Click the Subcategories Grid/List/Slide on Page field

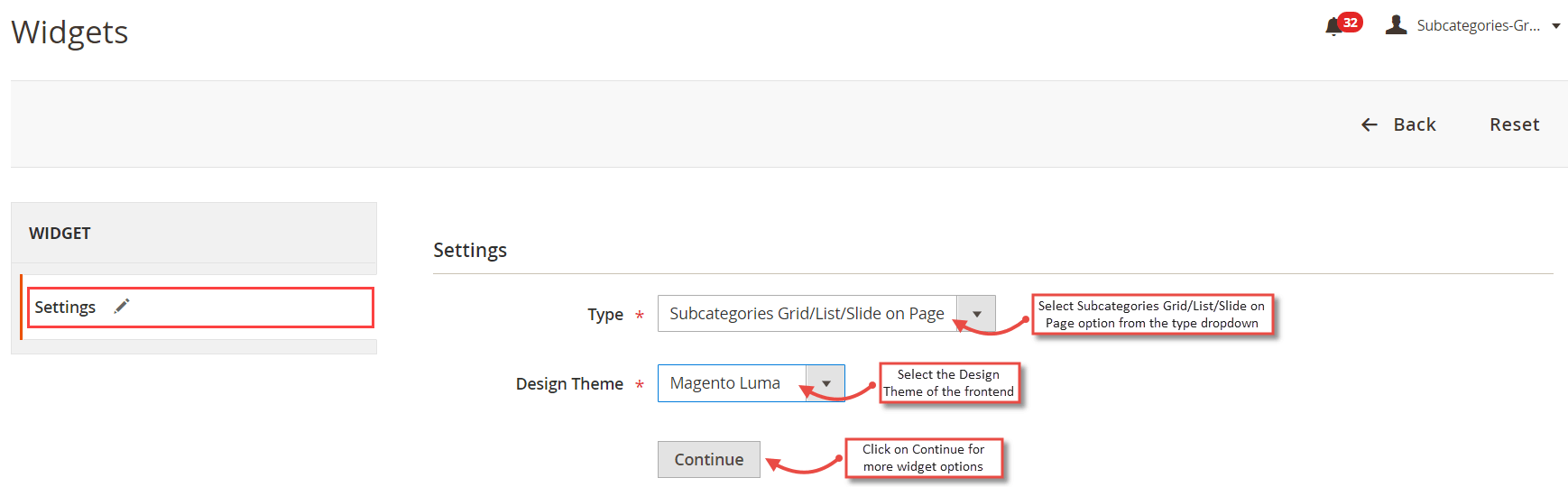[826, 314]
